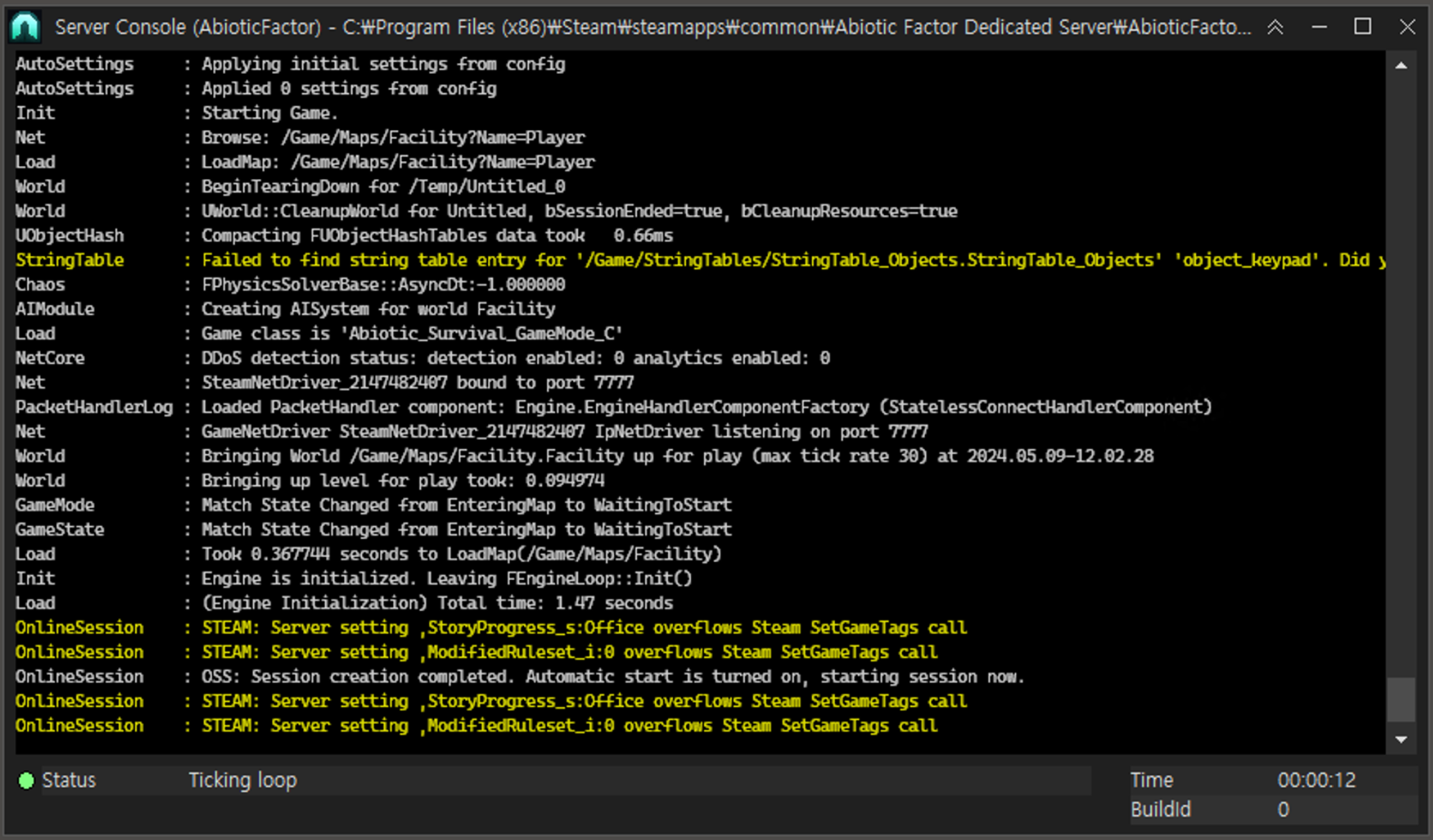Screen dimensions: 1433x840
Task: Click the Abiotic Factor app icon in title bar
Action: [25, 27]
